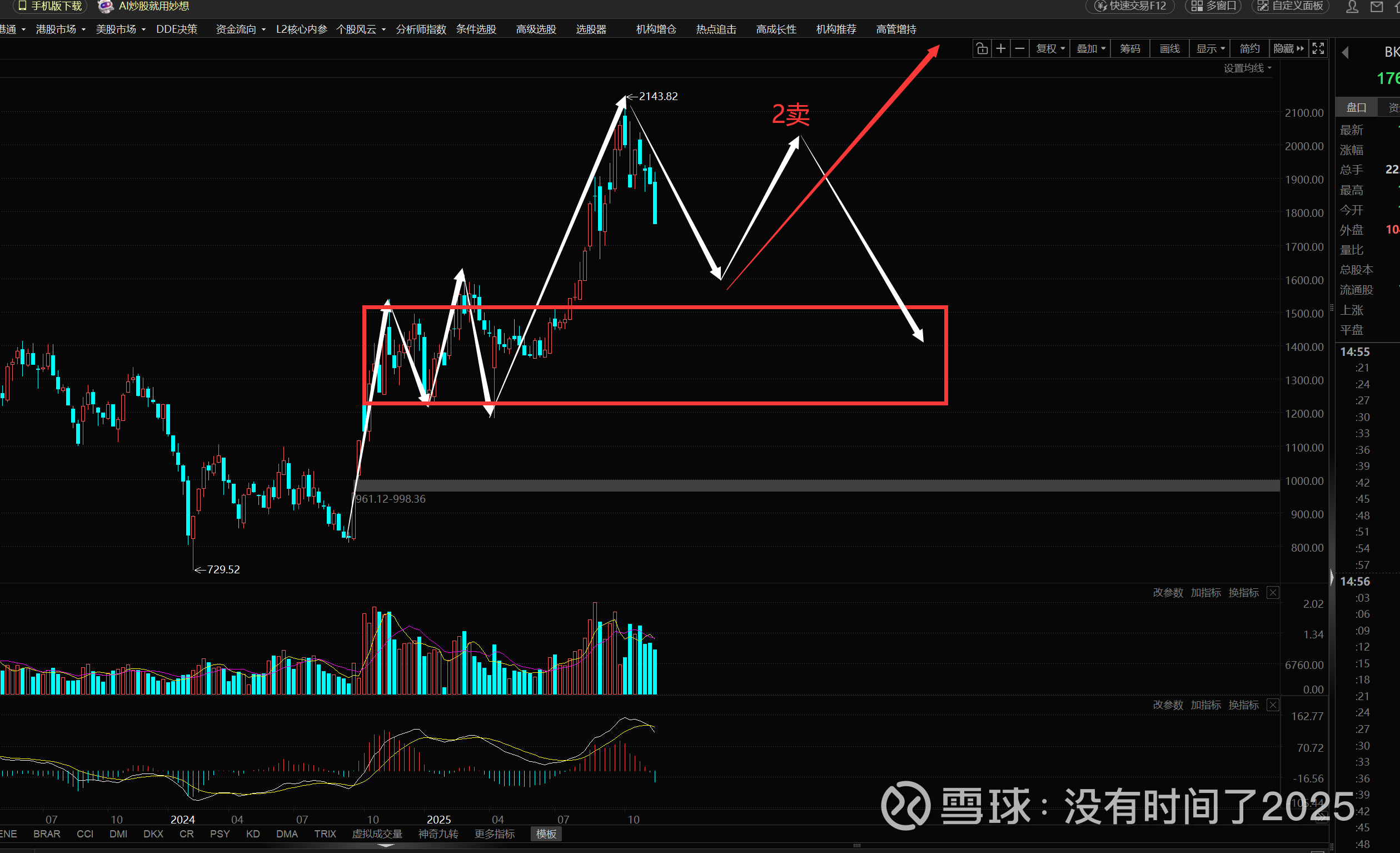This screenshot has width=1400, height=853.
Task: Zoom in chart with plus icon
Action: click(1001, 49)
